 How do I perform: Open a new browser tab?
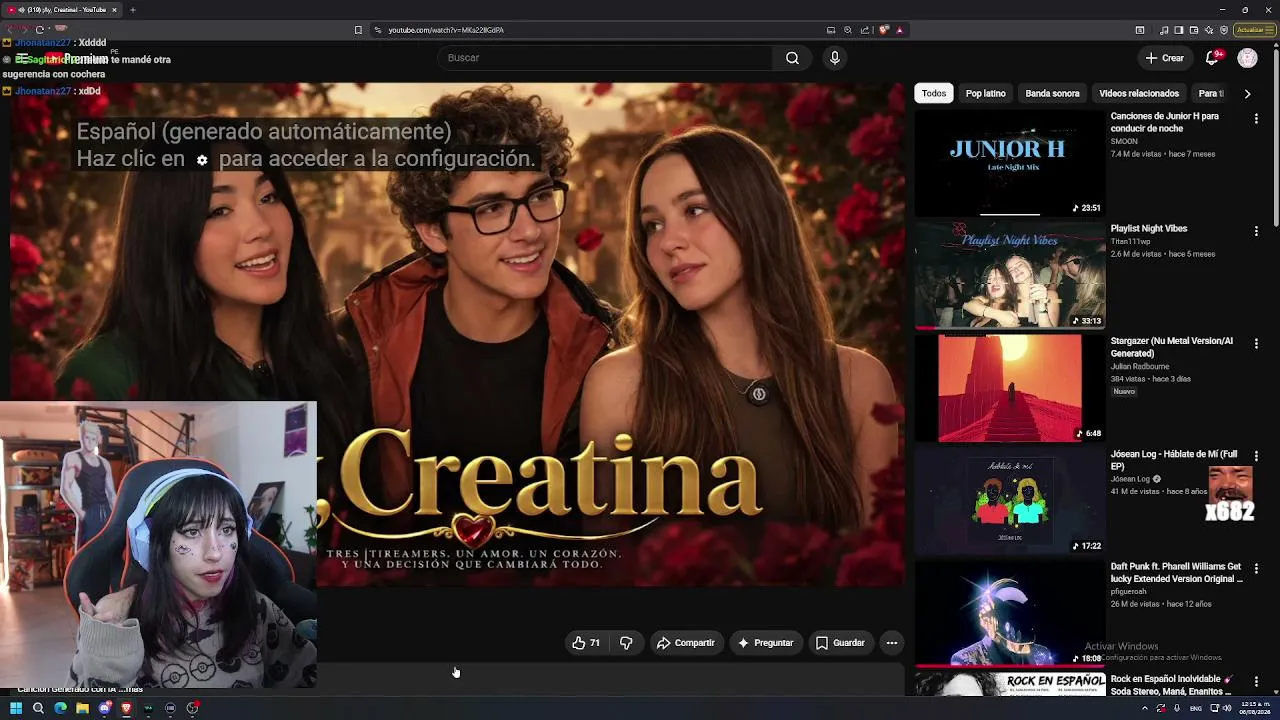132,10
